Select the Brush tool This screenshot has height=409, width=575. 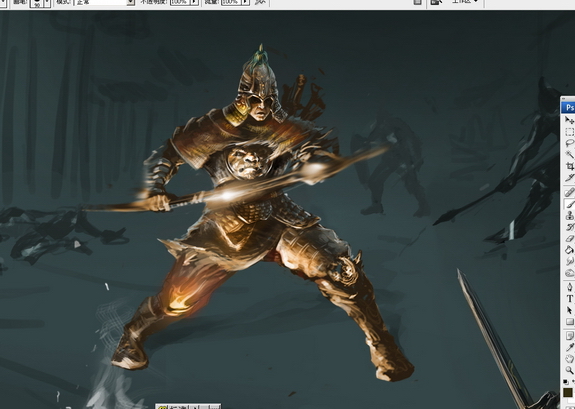[569, 204]
